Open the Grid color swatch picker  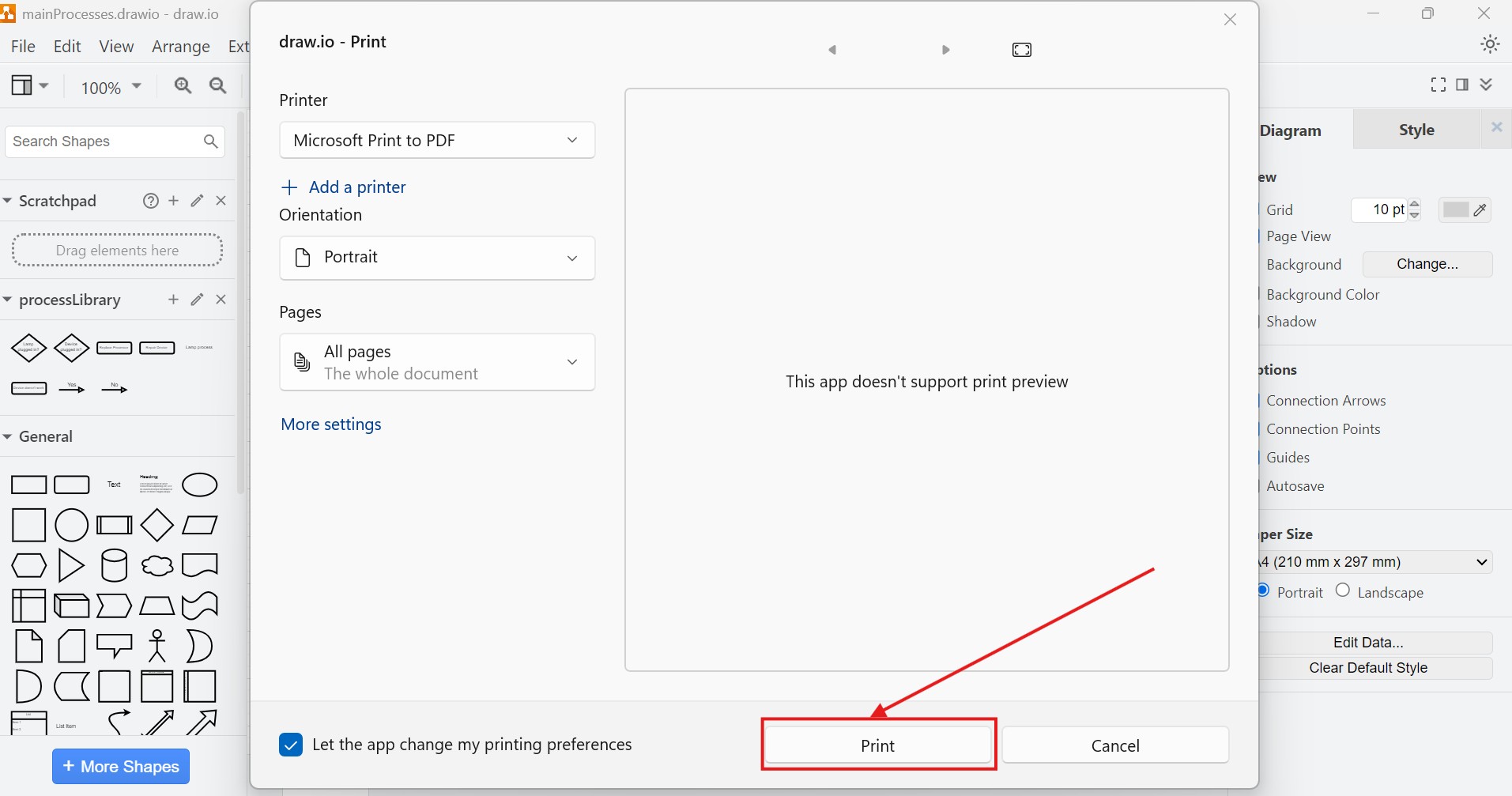(1457, 210)
